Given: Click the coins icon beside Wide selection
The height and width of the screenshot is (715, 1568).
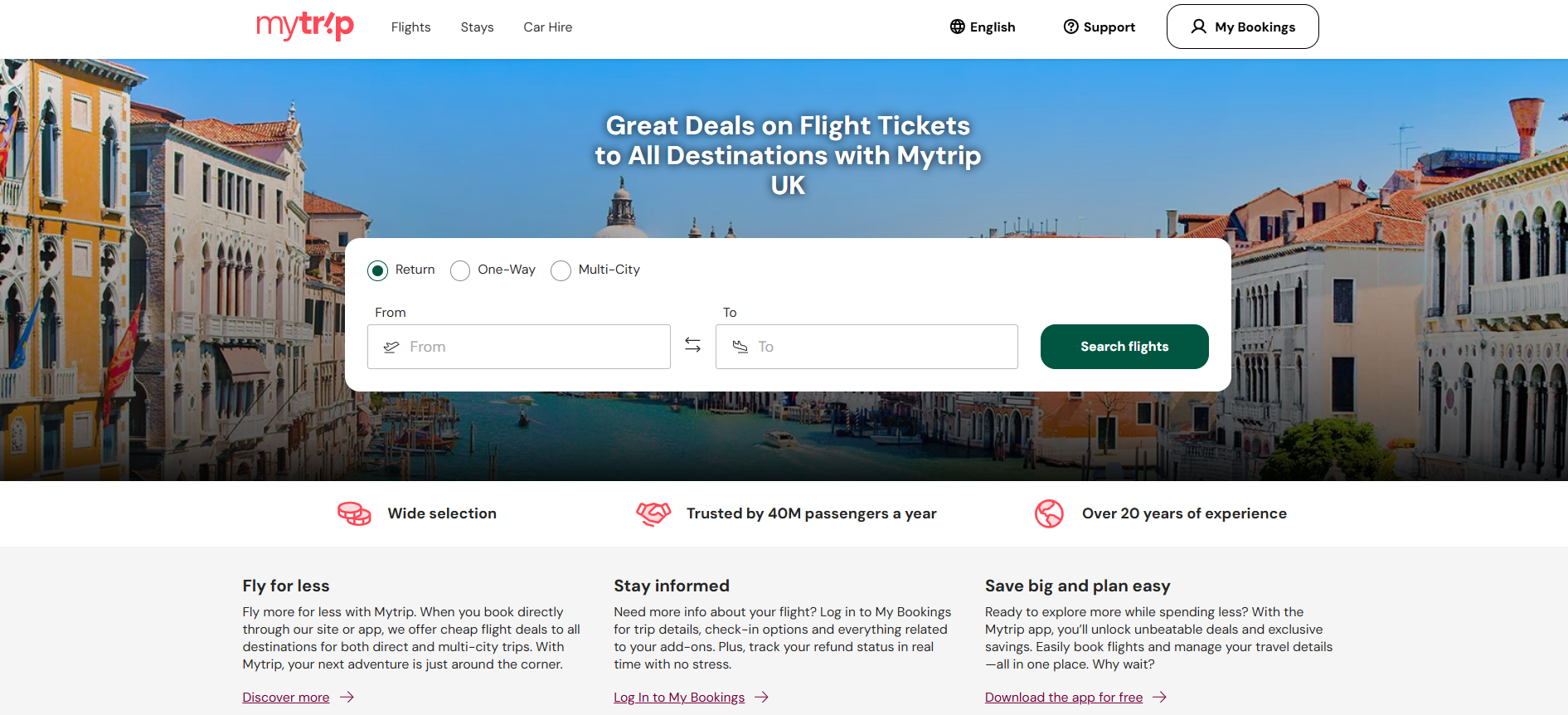Looking at the screenshot, I should (x=354, y=513).
